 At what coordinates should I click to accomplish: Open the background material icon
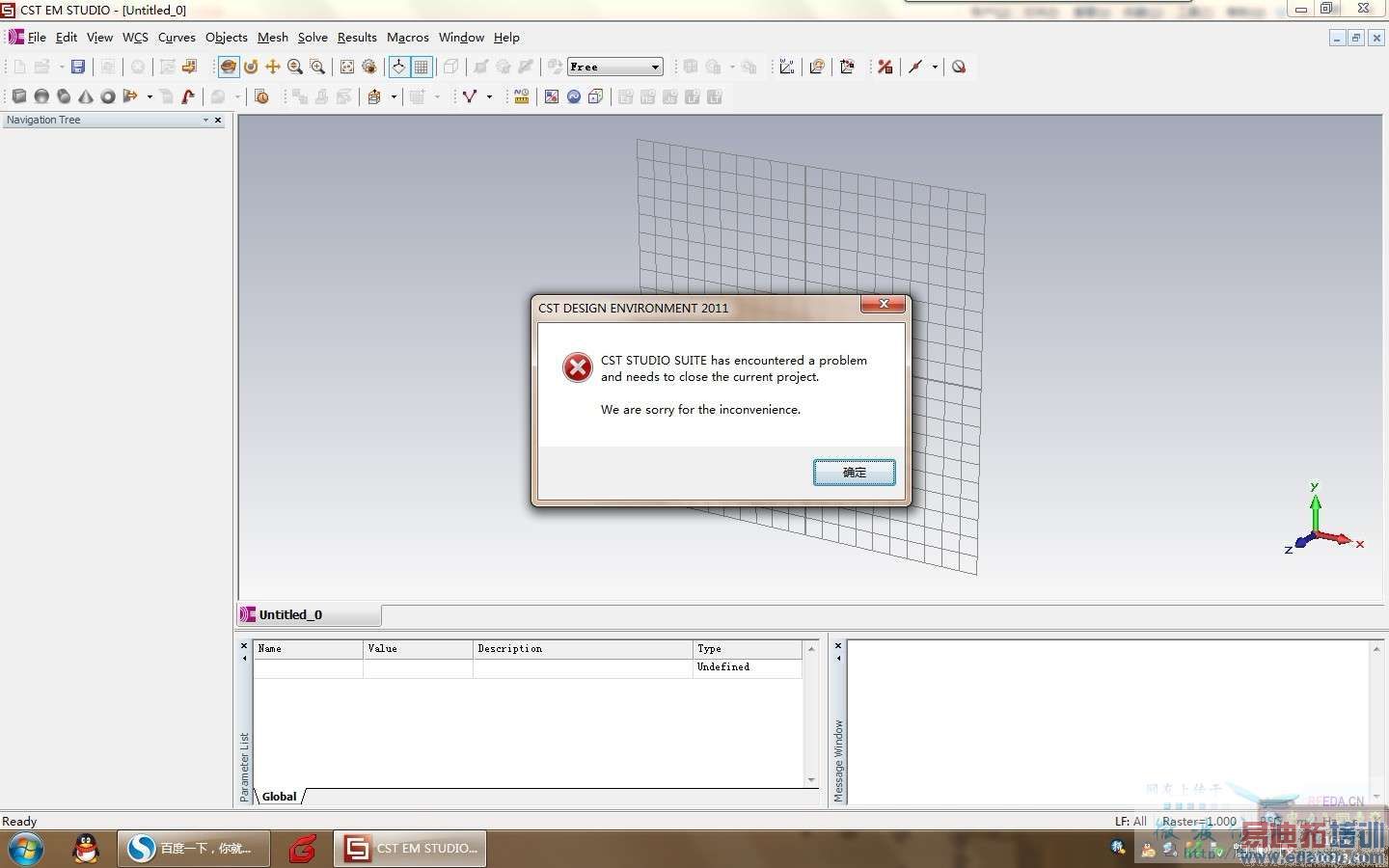pyautogui.click(x=552, y=96)
